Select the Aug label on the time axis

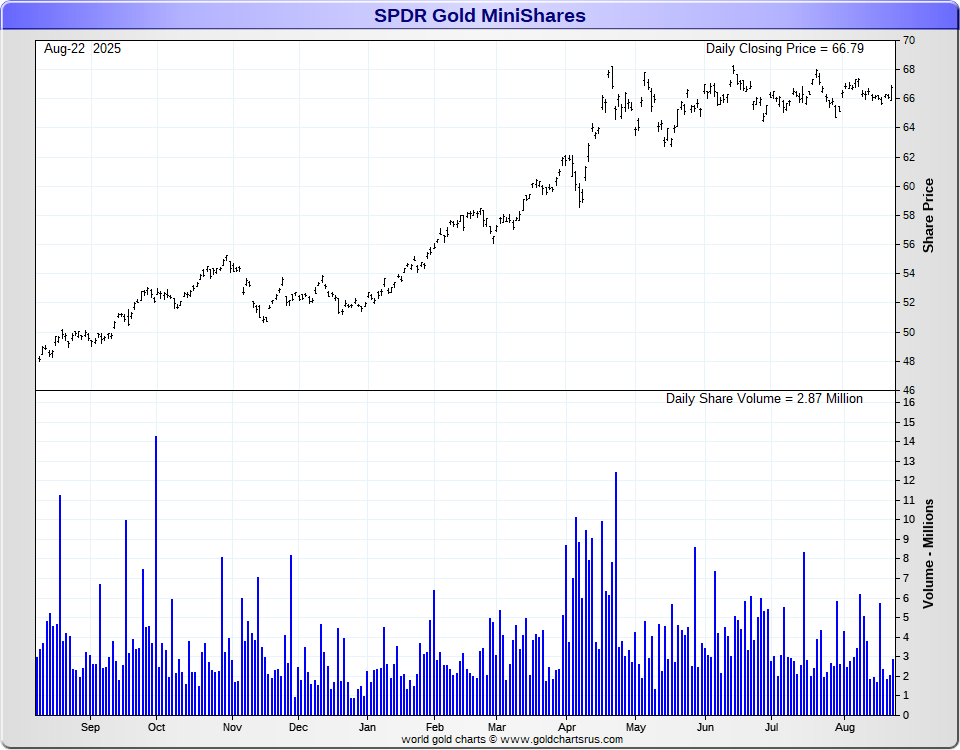pos(845,727)
